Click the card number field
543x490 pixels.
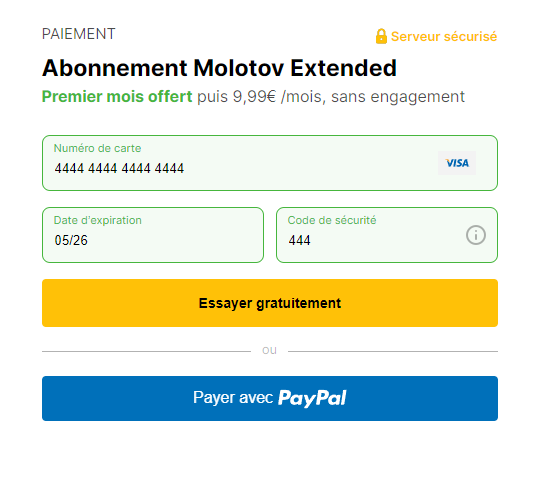point(270,163)
